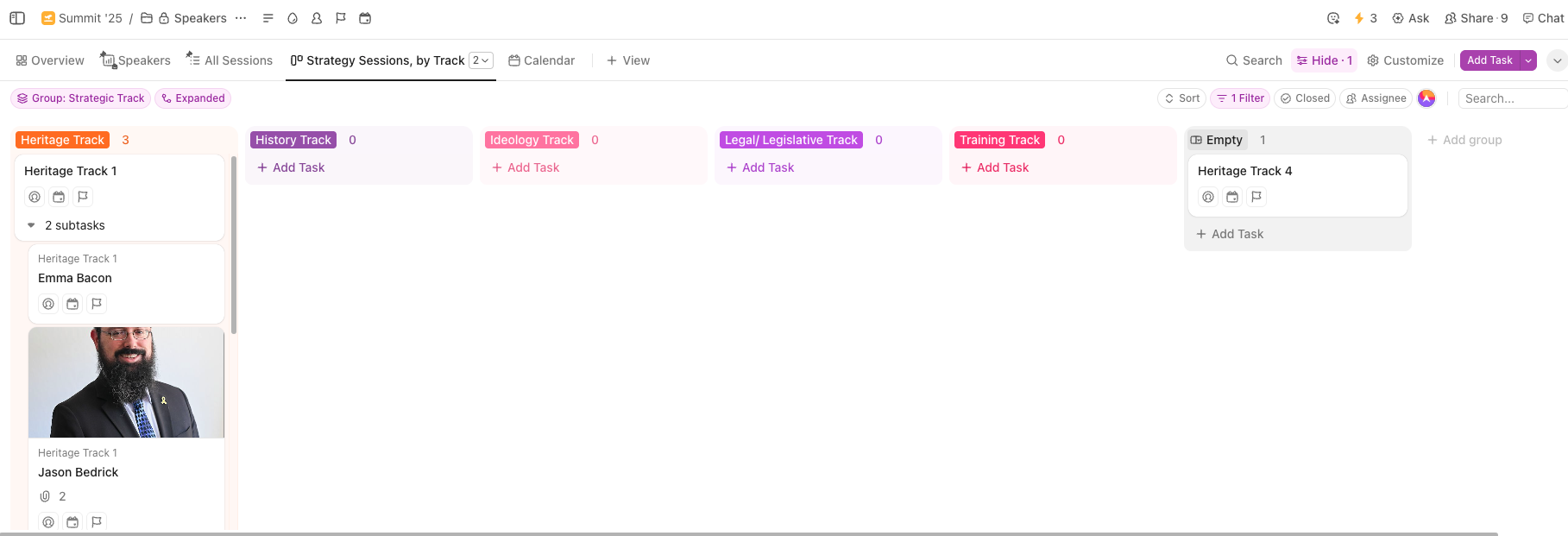The image size is (1568, 536).
Task: Collapse the 2 subtasks expander
Action: [x=31, y=225]
